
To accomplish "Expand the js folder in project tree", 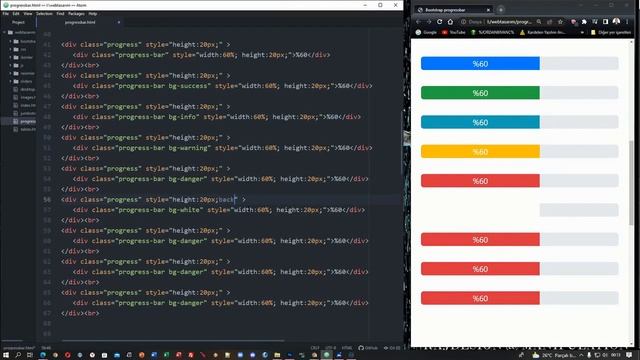I will click(11, 65).
